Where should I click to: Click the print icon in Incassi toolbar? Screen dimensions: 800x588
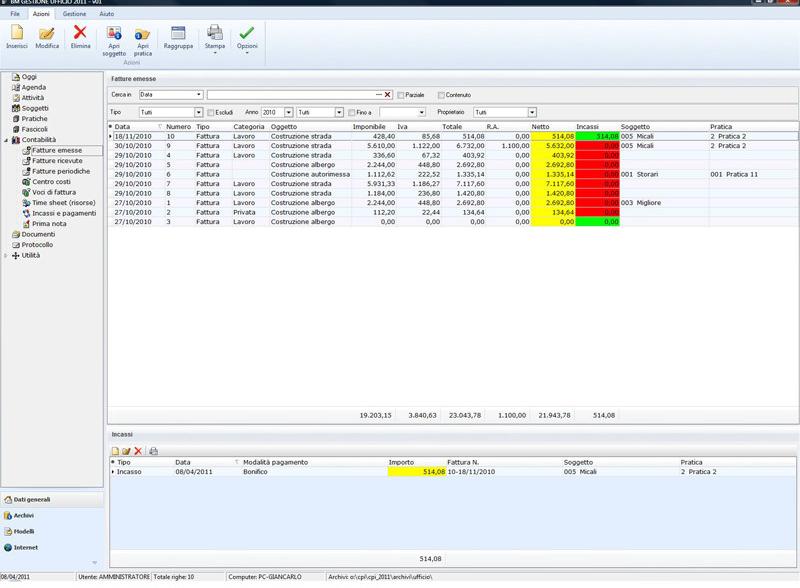point(154,451)
